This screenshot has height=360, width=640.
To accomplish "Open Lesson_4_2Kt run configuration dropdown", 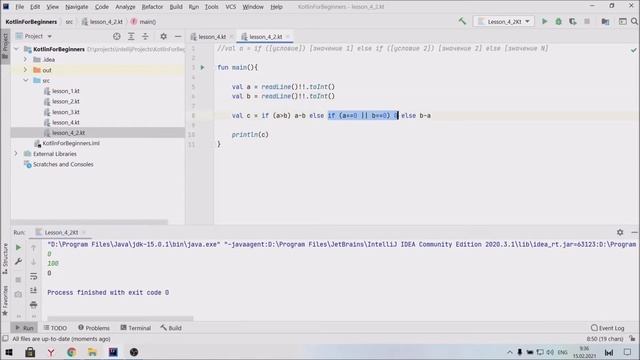I will [x=504, y=21].
